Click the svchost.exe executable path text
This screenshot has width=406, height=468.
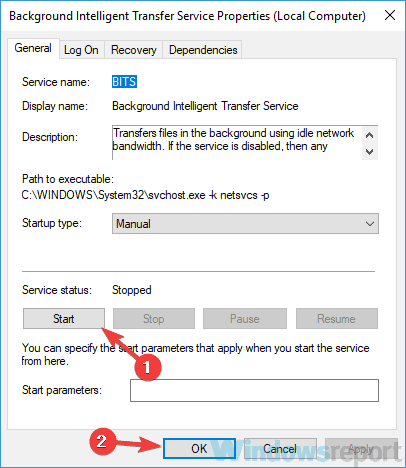point(145,195)
